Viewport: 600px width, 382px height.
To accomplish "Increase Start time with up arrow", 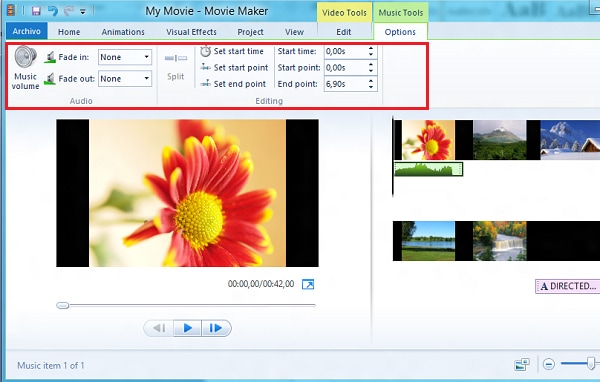I will [x=371, y=48].
